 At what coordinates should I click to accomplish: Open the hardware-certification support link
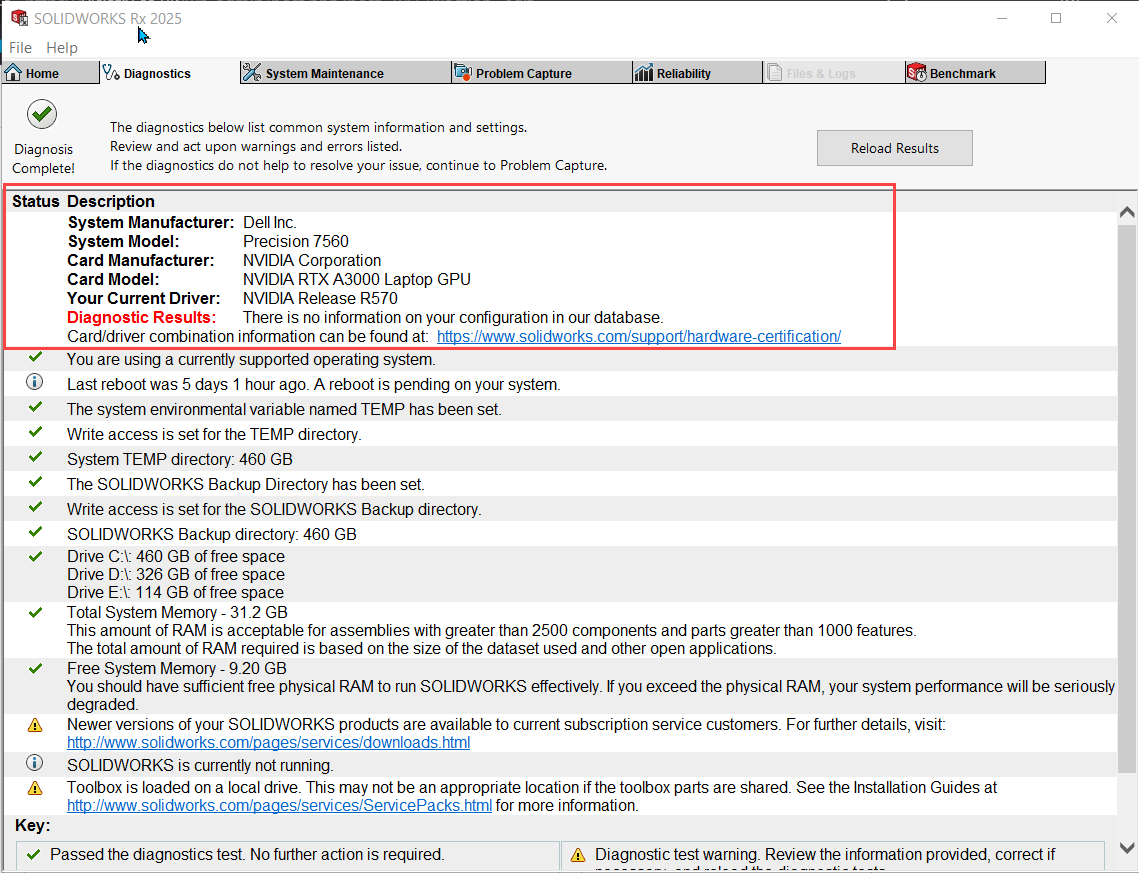(x=638, y=337)
